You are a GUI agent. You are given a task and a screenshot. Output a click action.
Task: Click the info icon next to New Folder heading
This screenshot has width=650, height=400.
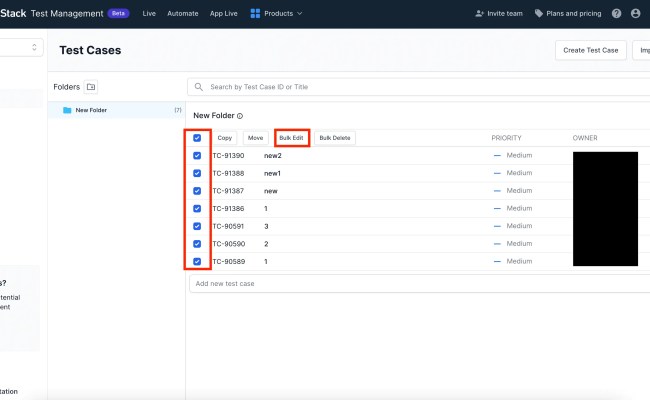click(x=240, y=116)
